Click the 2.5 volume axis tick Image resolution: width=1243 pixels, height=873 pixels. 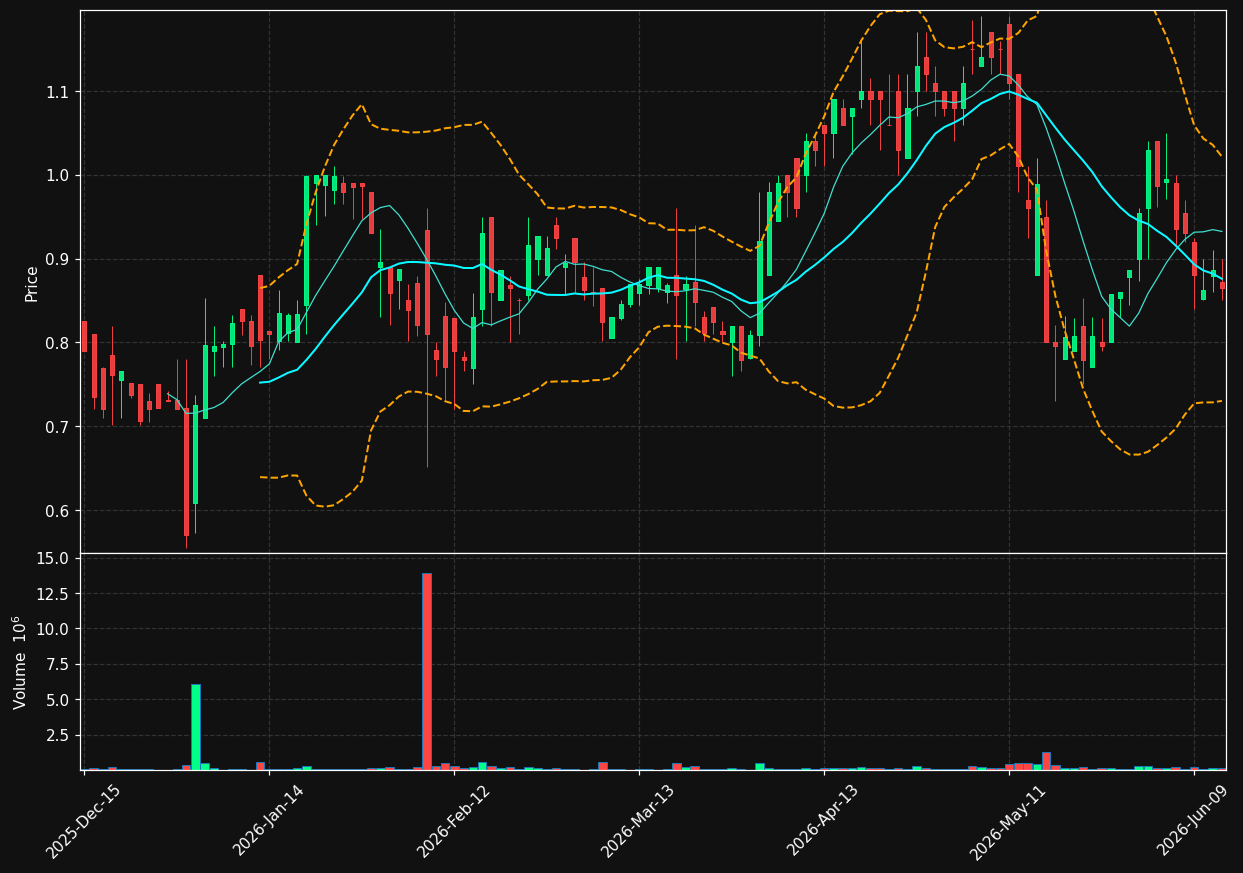click(x=60, y=736)
